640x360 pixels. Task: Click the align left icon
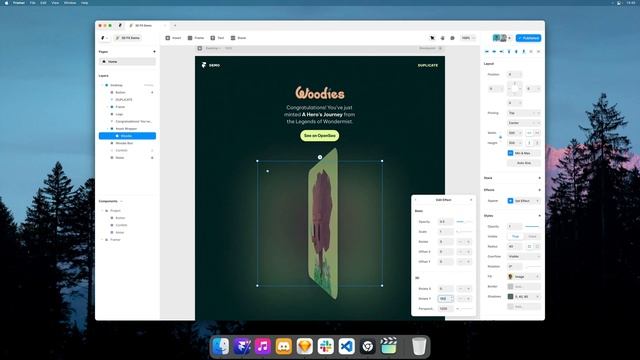(487, 52)
